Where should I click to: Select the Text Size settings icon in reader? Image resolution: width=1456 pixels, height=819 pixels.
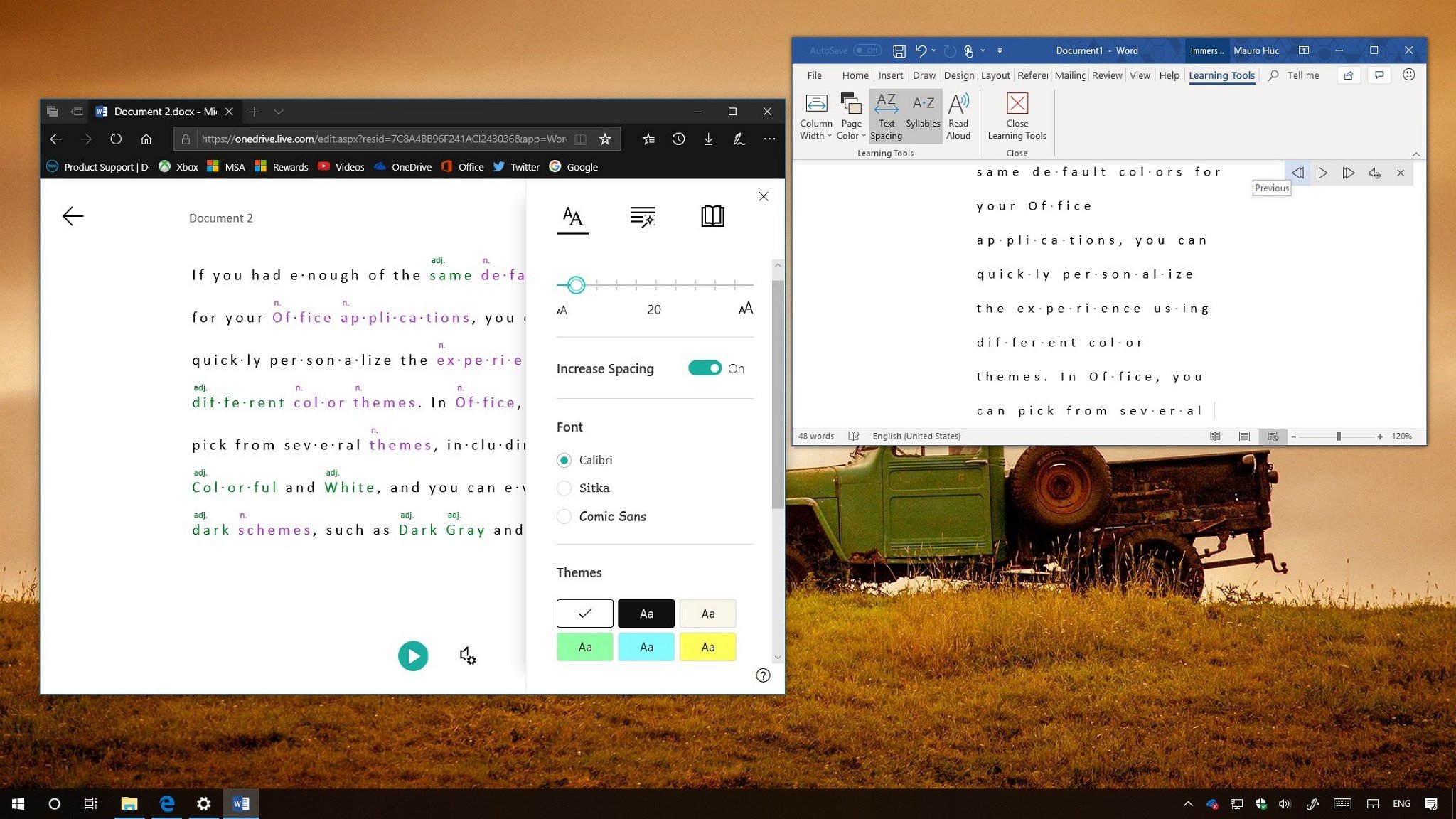pos(572,216)
